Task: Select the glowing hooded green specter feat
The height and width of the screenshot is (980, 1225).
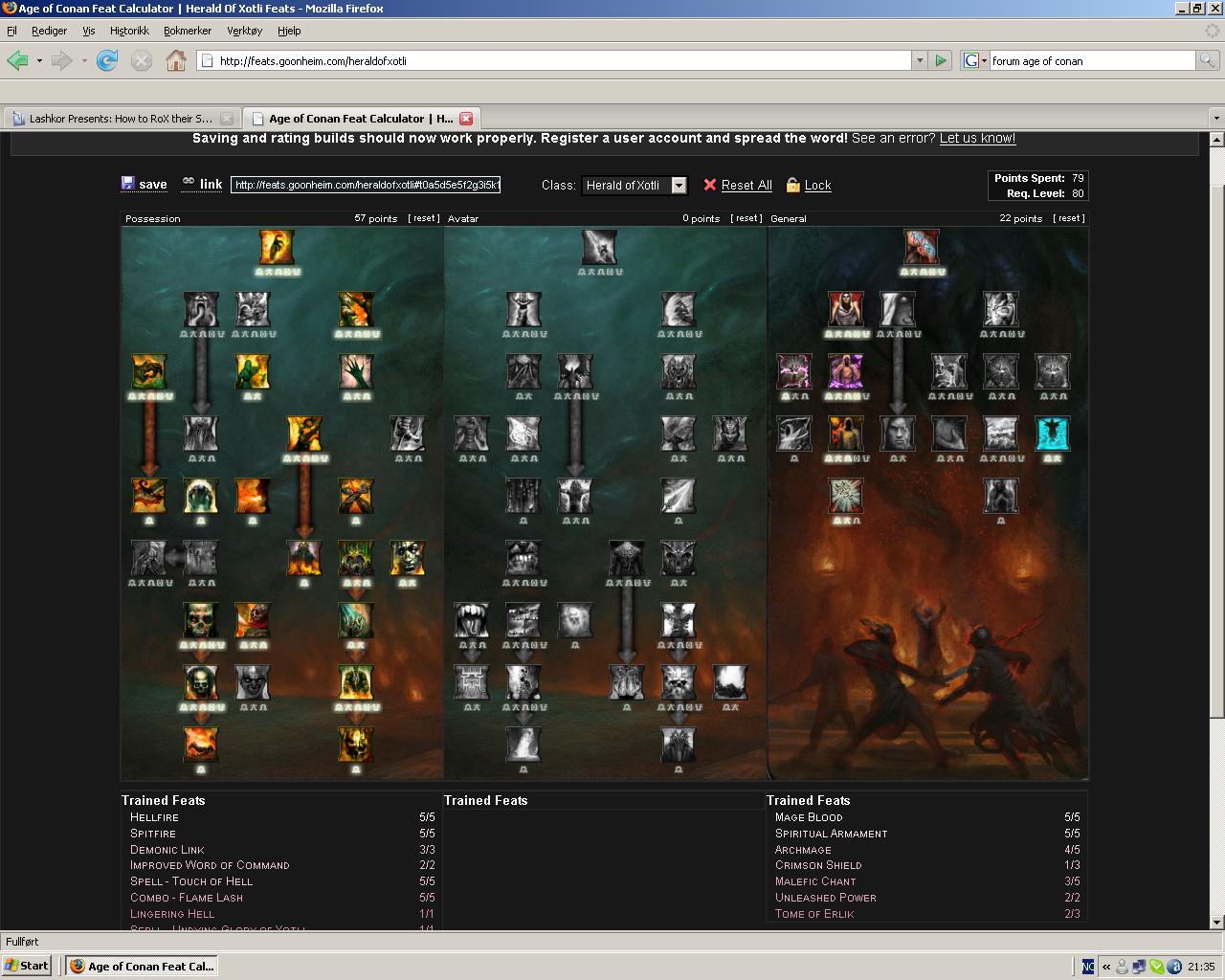Action: click(x=201, y=496)
